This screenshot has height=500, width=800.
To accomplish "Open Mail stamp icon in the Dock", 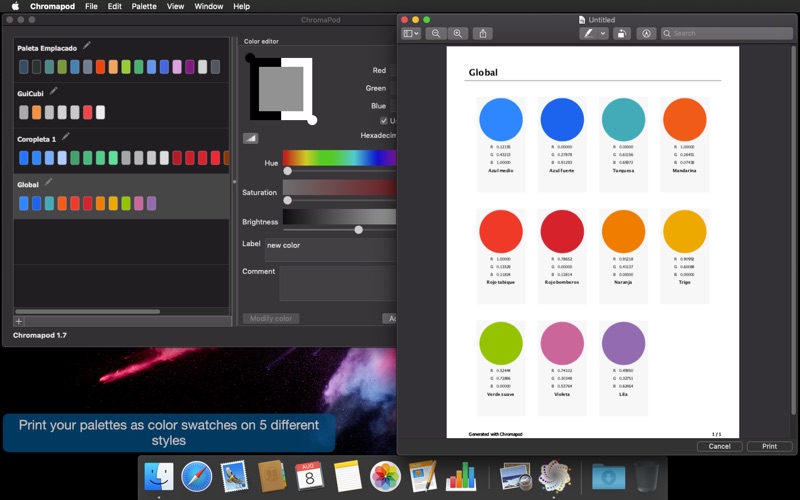I will click(234, 477).
